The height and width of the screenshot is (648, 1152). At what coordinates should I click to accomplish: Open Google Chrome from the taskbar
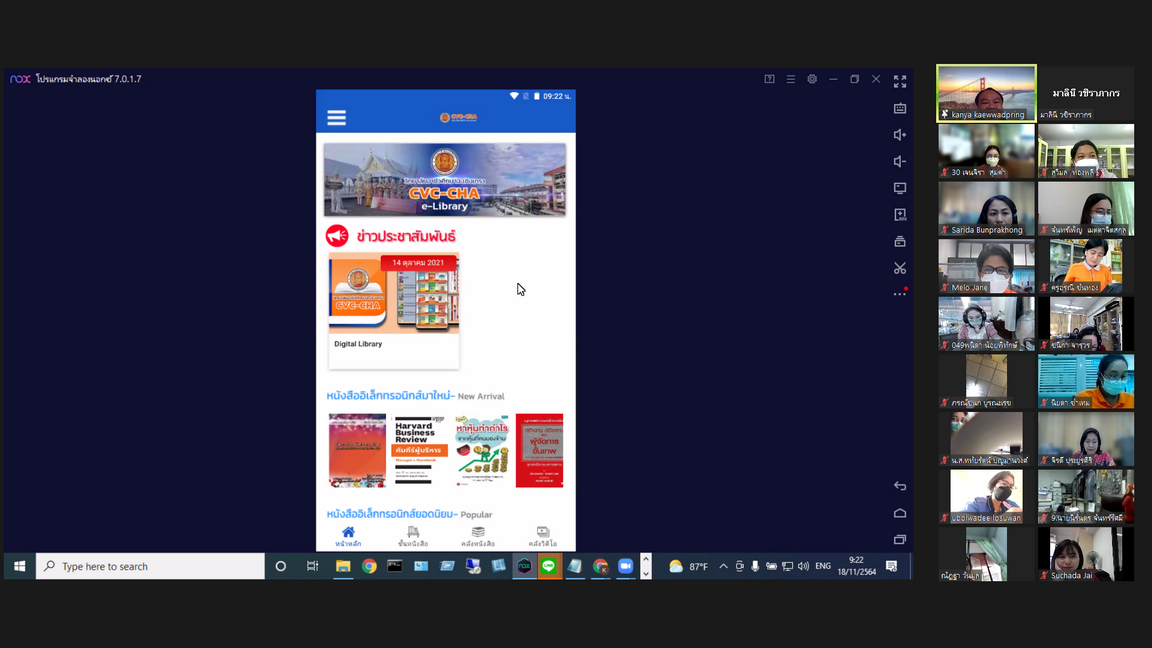point(369,566)
